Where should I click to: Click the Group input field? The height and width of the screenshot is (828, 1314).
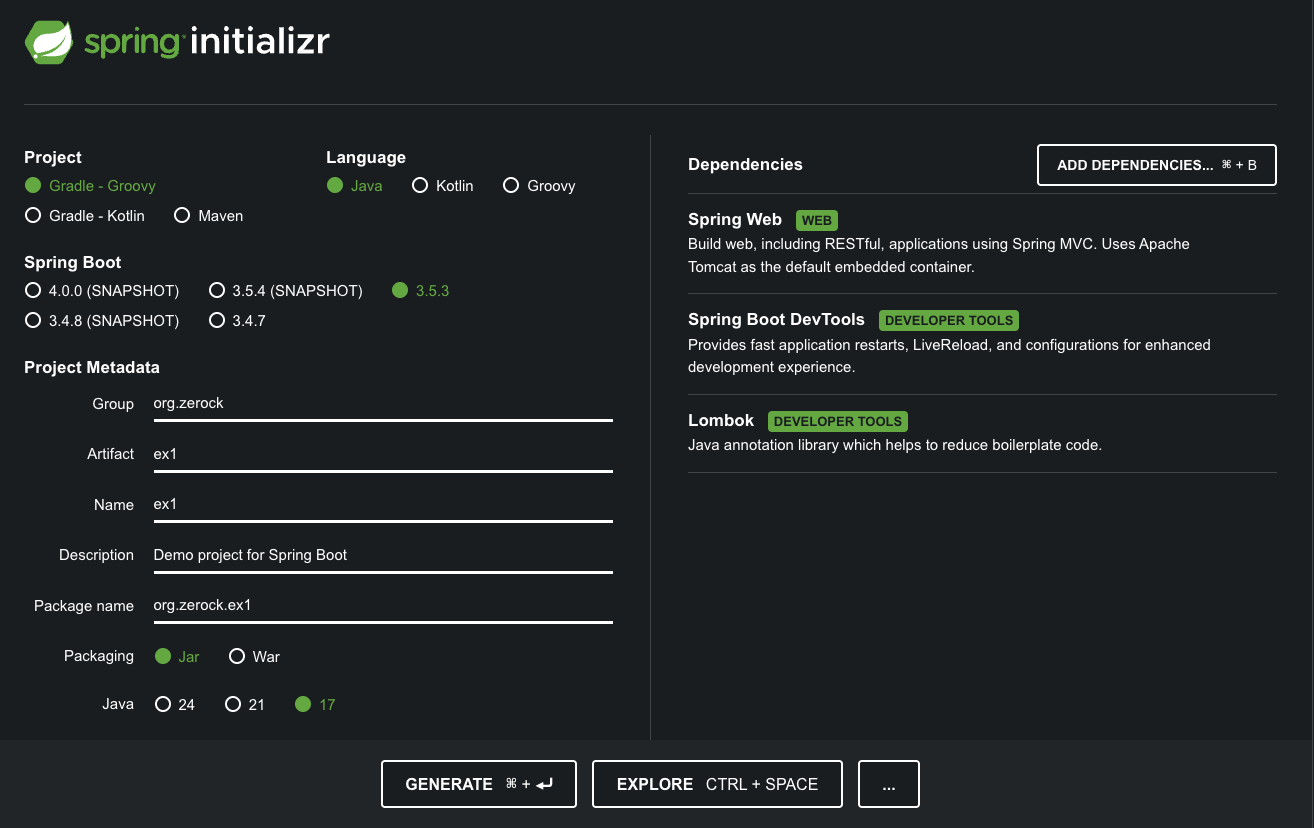pos(383,404)
